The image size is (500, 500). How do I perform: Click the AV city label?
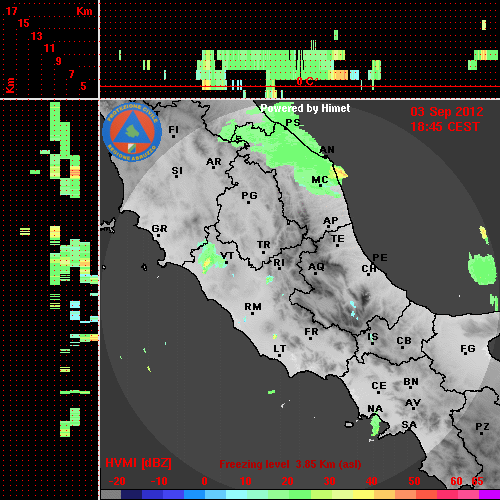[x=413, y=403]
